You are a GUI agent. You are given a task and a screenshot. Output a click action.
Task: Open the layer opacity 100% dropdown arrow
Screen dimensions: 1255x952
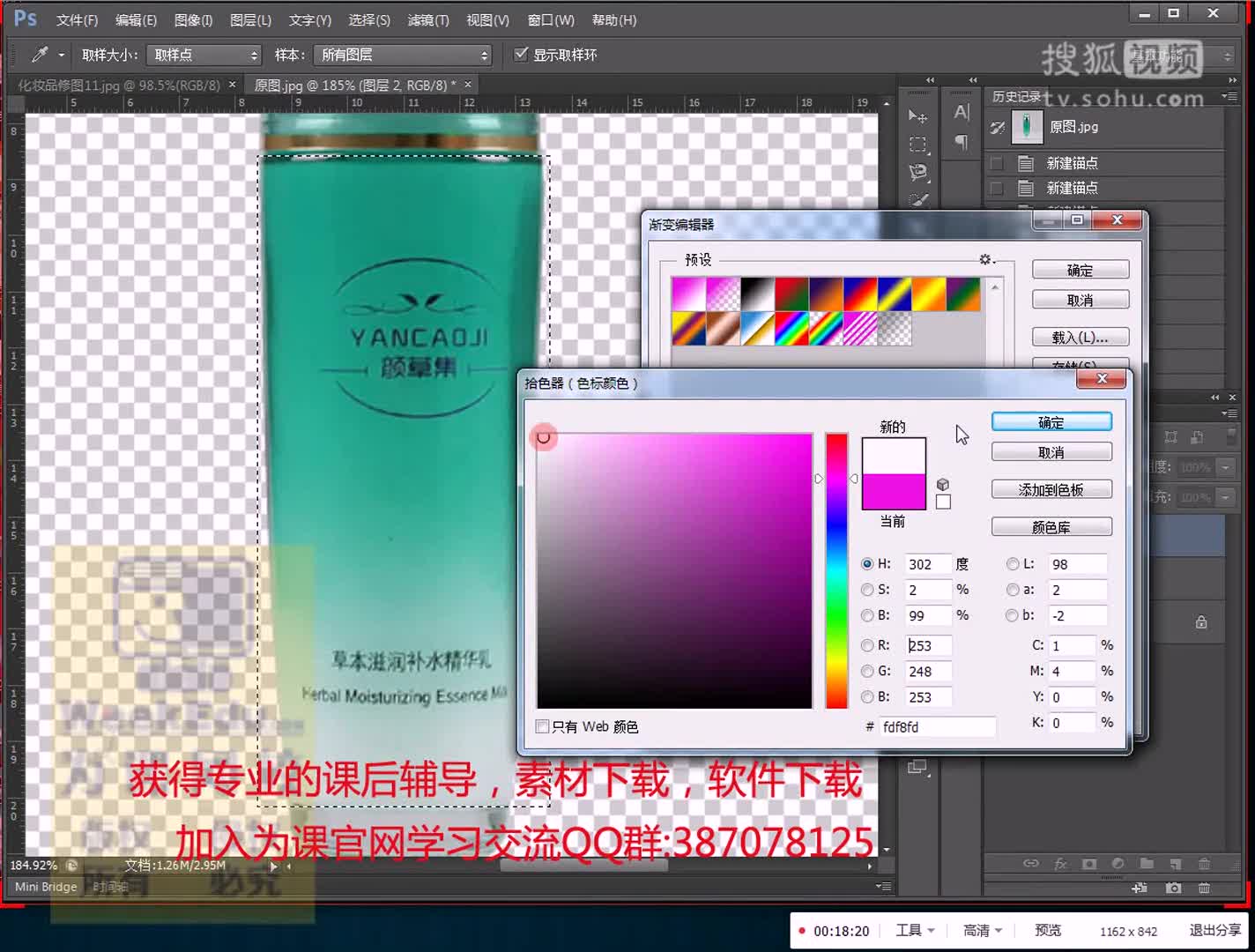click(x=1226, y=467)
